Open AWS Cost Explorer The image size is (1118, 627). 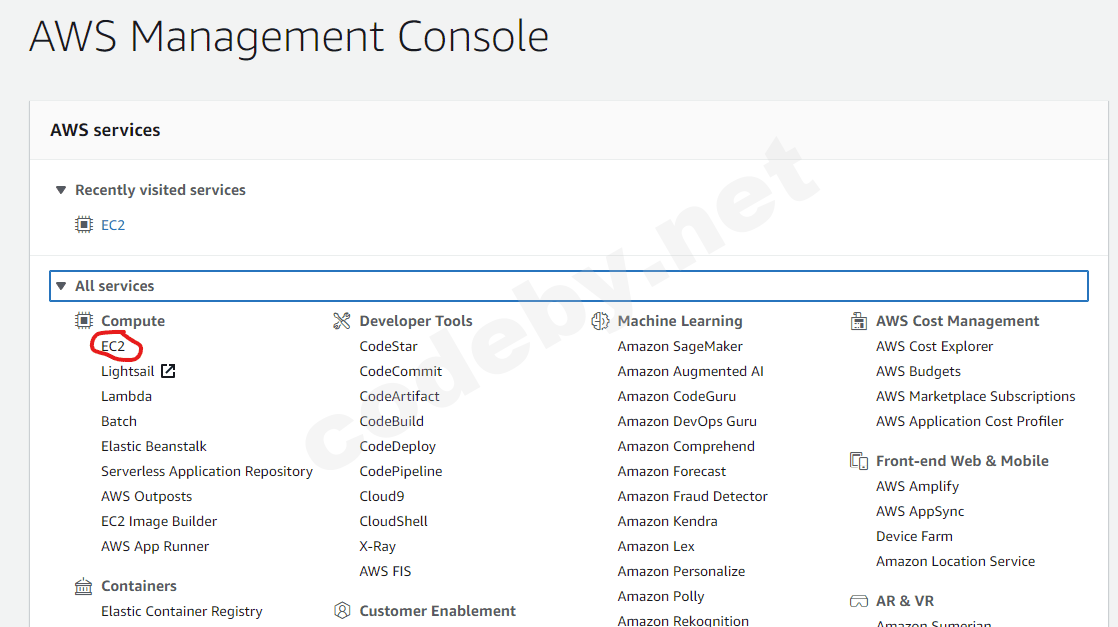coord(934,346)
